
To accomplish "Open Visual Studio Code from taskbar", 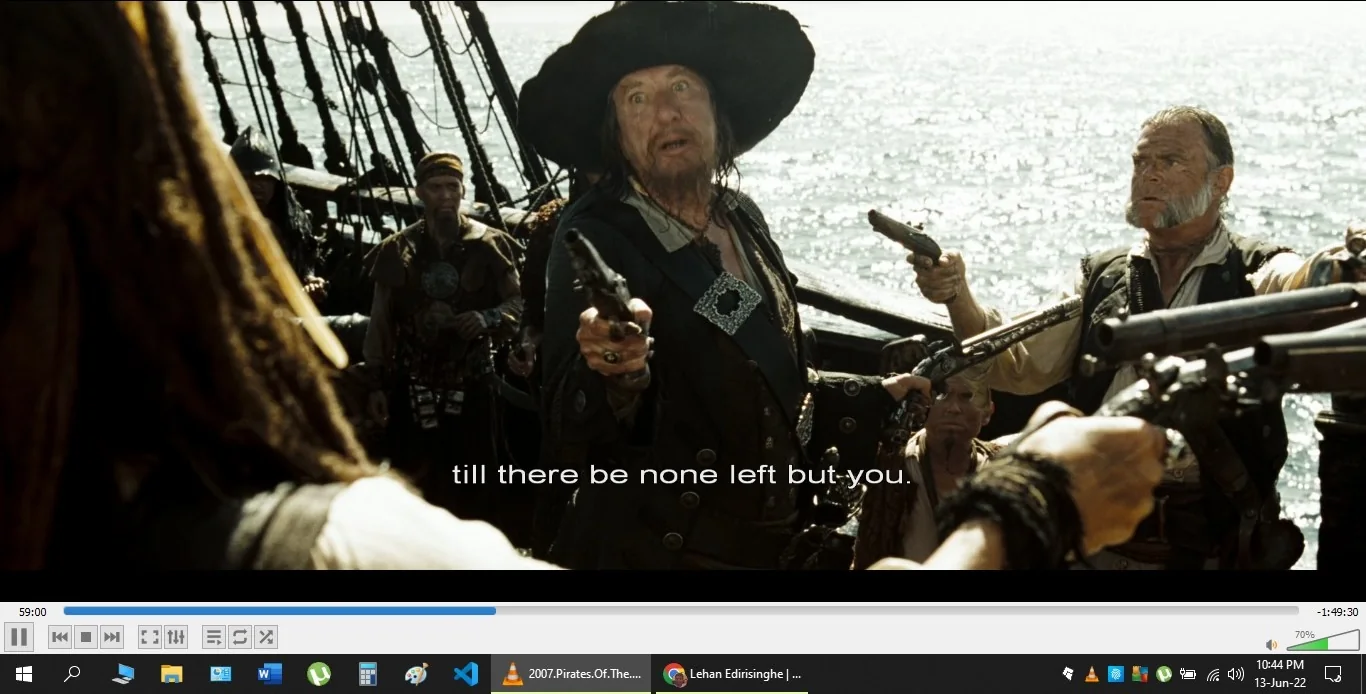I will click(x=466, y=674).
